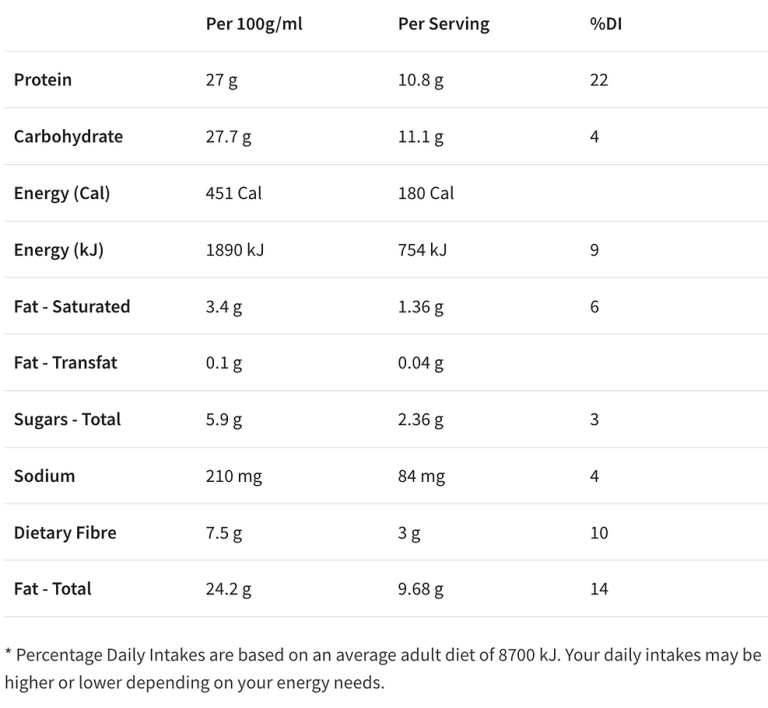The width and height of the screenshot is (768, 708).
Task: Click the "Per Serving" column header
Action: [443, 24]
